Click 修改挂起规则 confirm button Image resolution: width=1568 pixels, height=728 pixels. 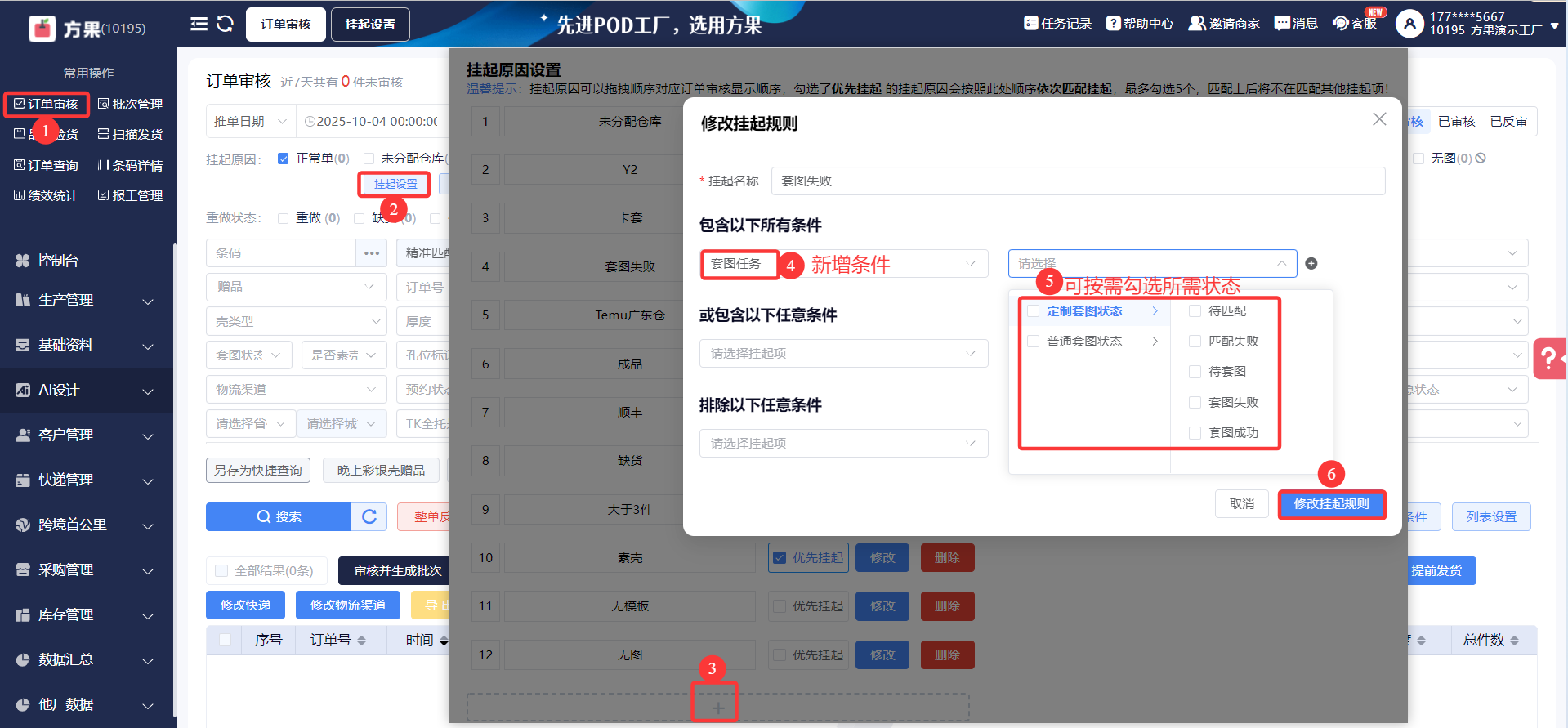click(1332, 504)
